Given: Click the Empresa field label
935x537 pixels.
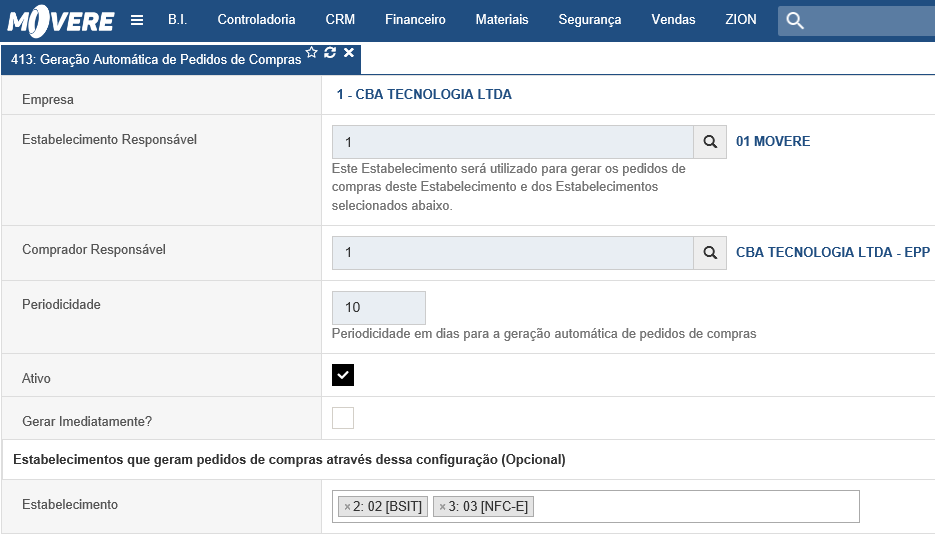Looking at the screenshot, I should coord(48,100).
